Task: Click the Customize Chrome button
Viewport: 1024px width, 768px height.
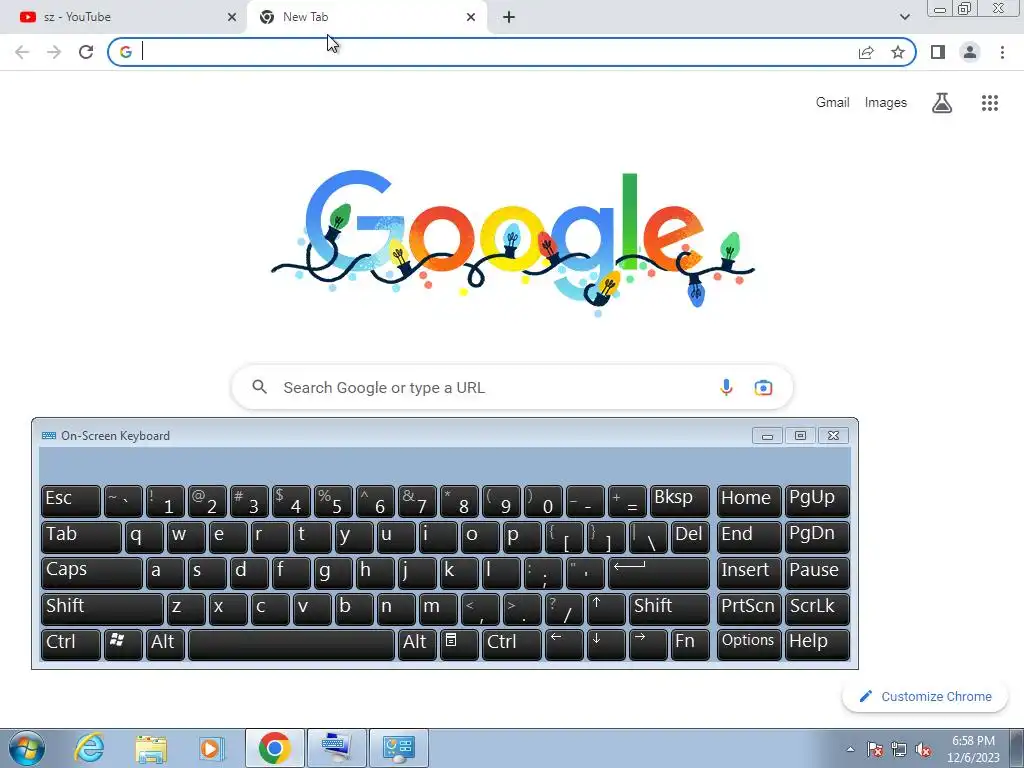Action: tap(925, 696)
